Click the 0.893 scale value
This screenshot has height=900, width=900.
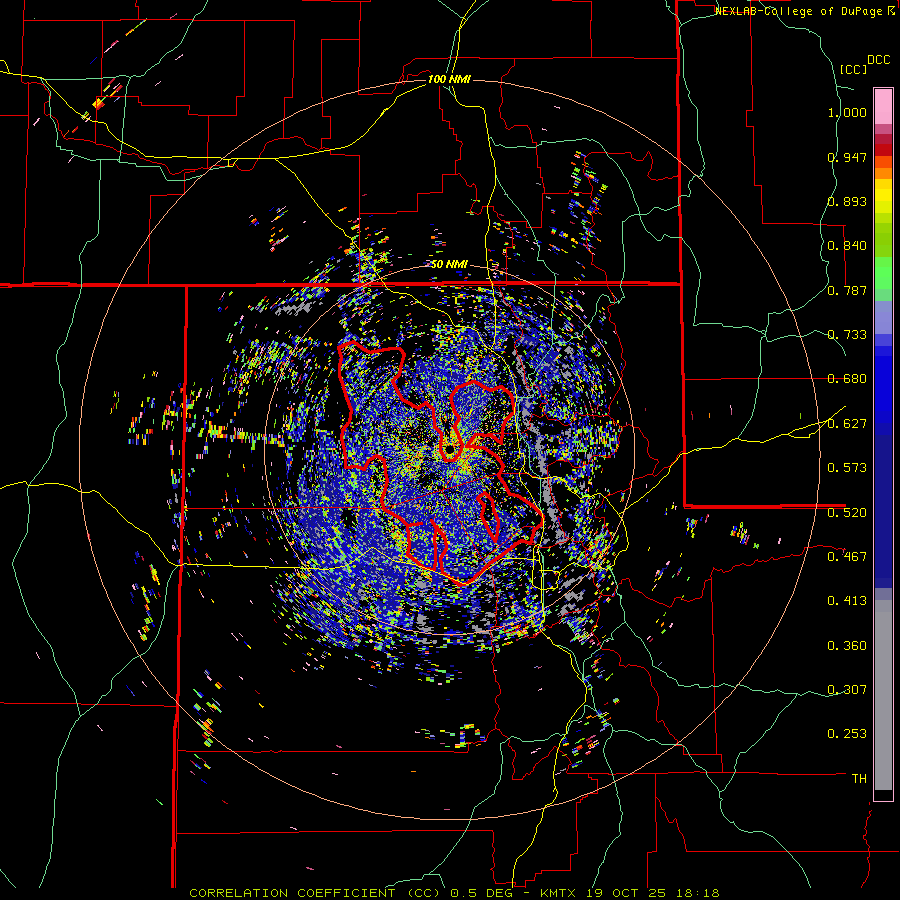pos(847,201)
